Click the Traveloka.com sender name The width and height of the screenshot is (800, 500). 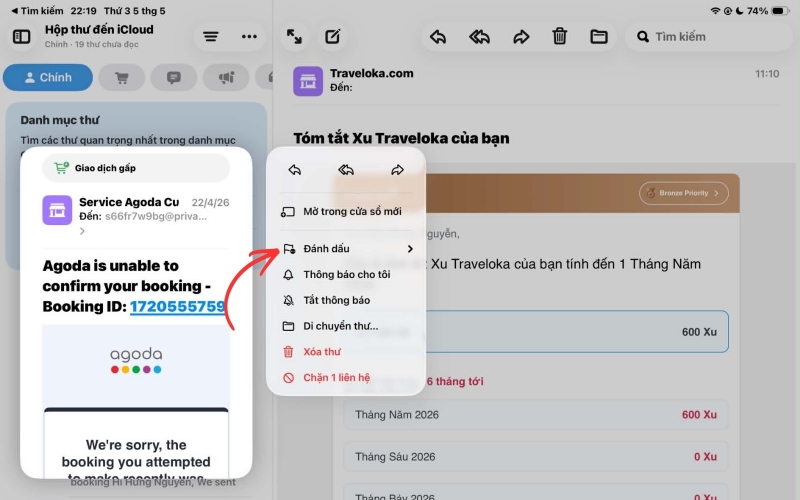(x=371, y=73)
